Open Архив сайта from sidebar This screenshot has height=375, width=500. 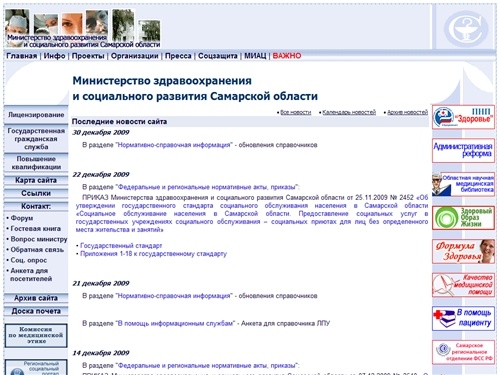[x=36, y=298]
